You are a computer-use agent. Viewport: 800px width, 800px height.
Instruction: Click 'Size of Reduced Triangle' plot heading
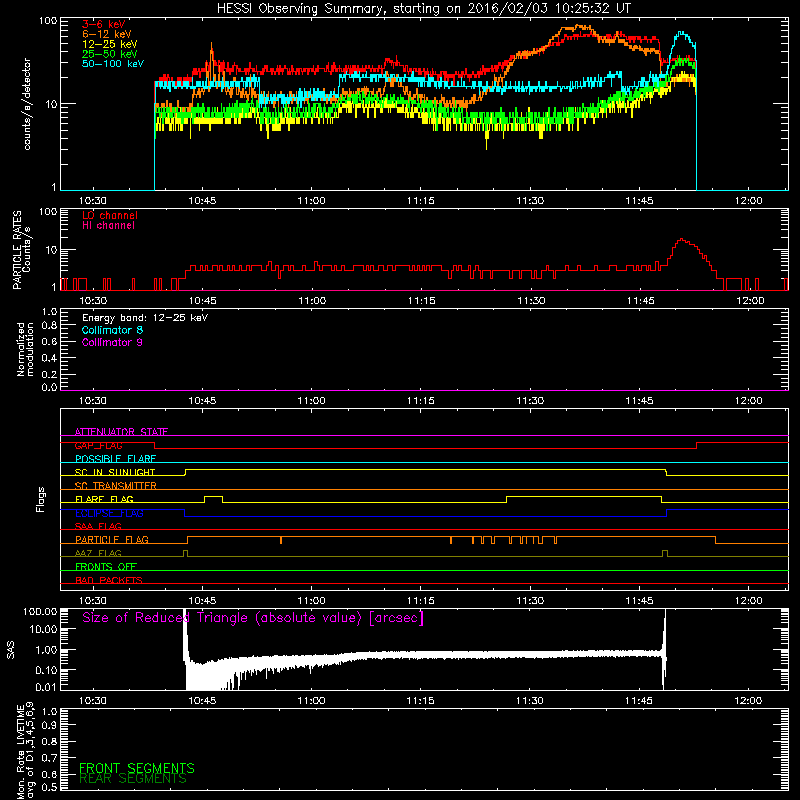[x=253, y=618]
